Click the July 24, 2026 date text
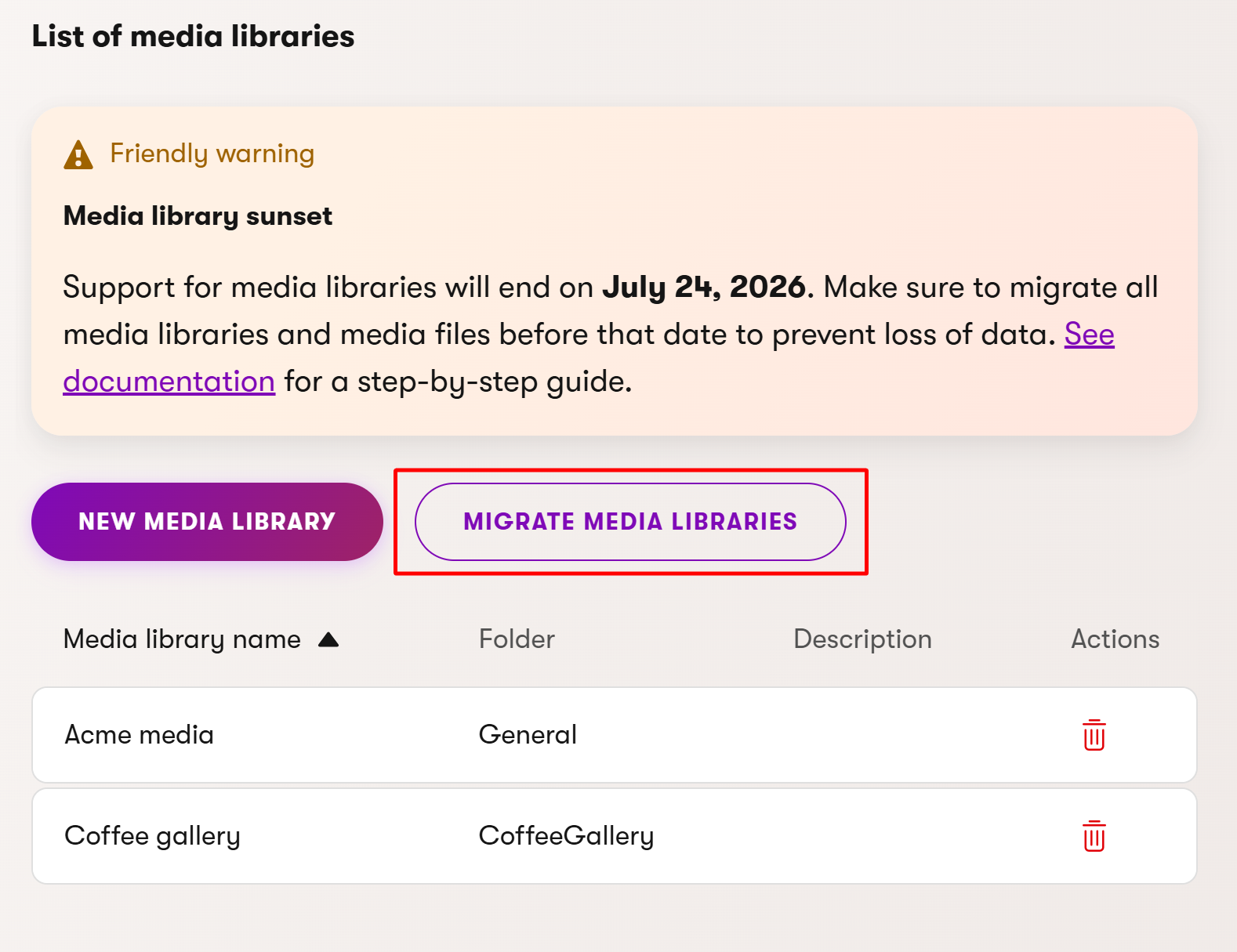 (703, 288)
